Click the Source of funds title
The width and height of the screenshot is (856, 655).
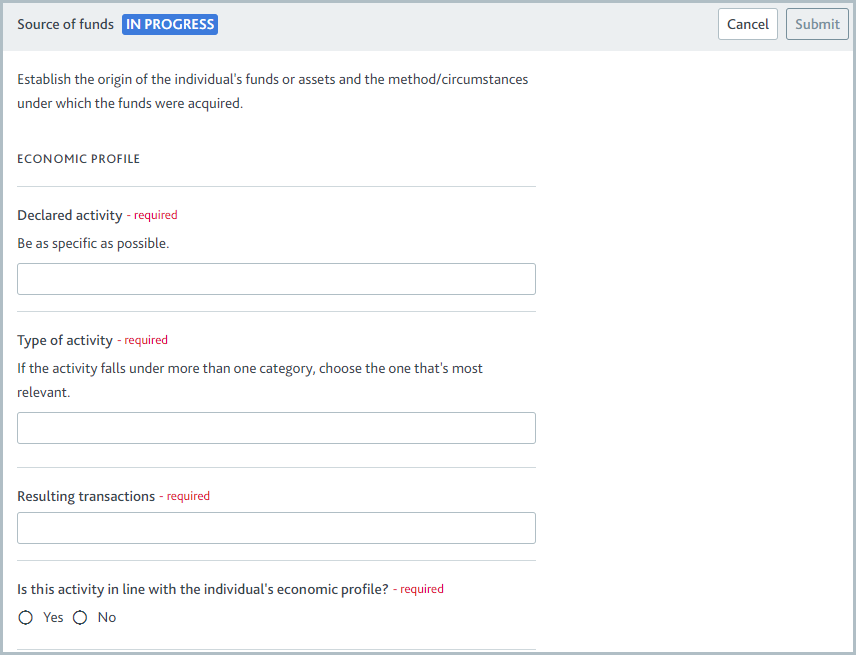(x=65, y=23)
